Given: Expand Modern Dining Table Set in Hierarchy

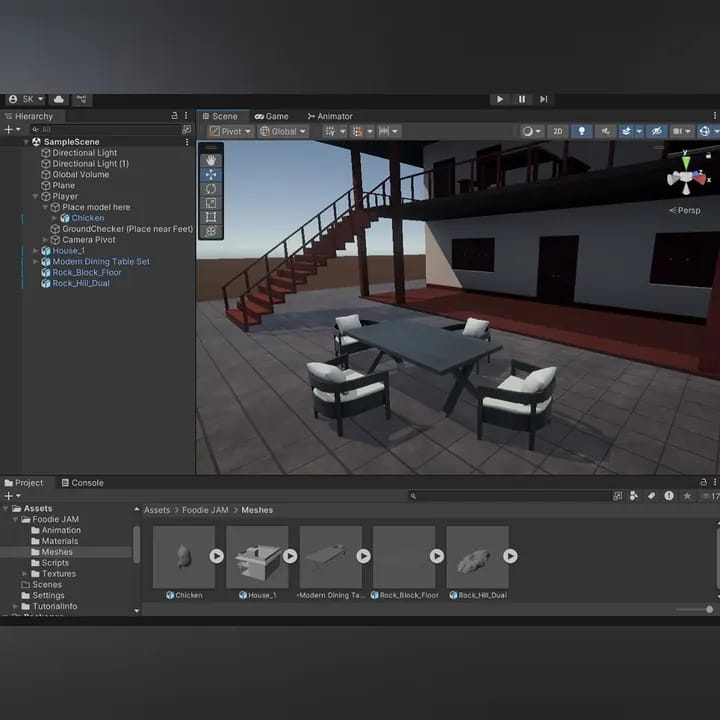Looking at the screenshot, I should [35, 262].
